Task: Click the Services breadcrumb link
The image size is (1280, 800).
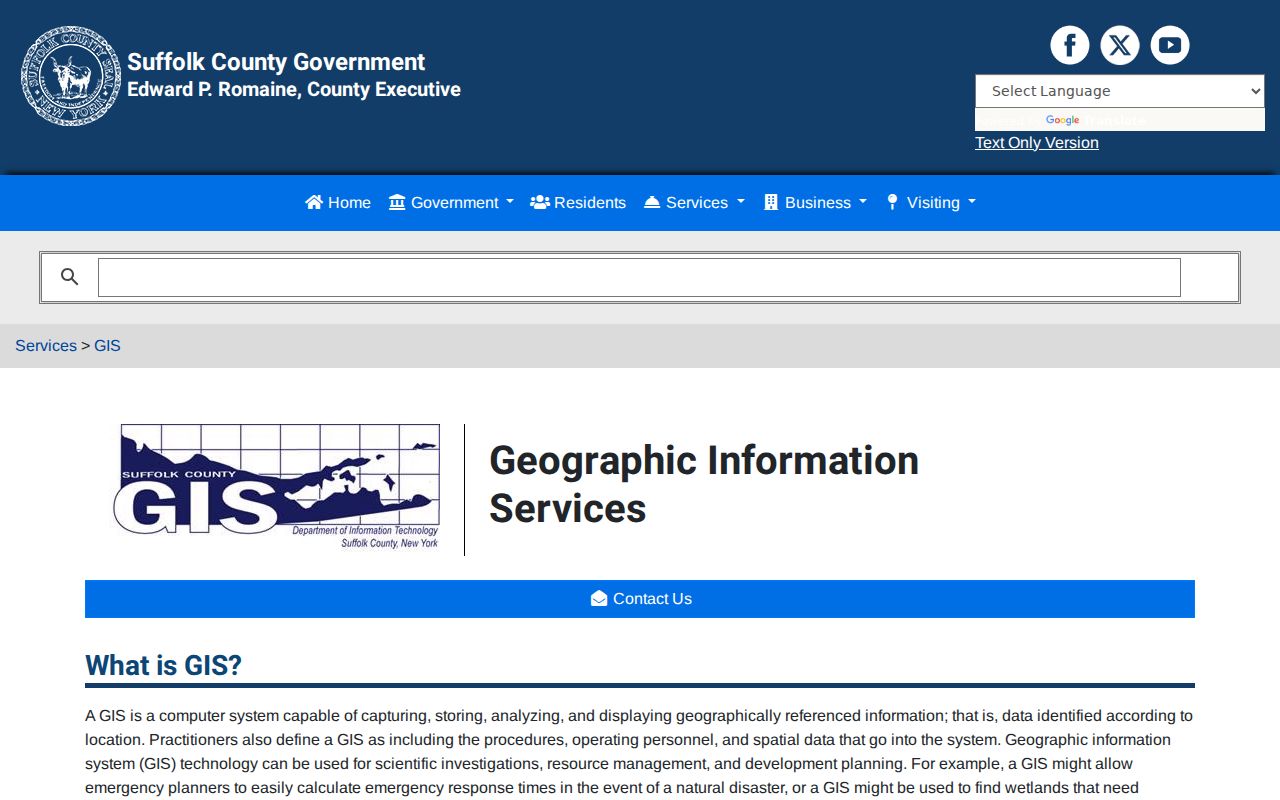Action: 46,345
